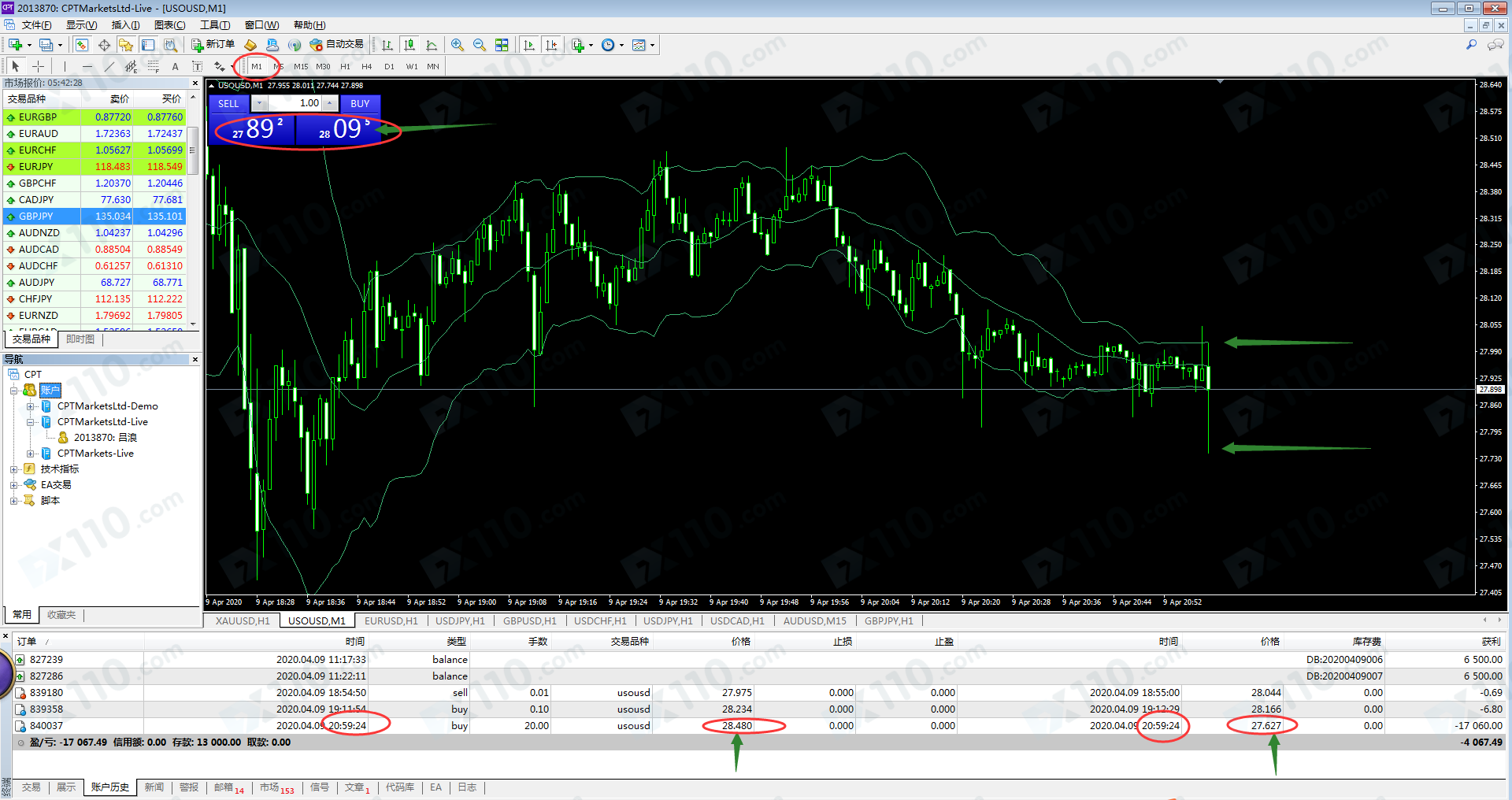Screen dimensions: 1512x800
Task: Select the crosshair tool
Action: click(x=38, y=66)
